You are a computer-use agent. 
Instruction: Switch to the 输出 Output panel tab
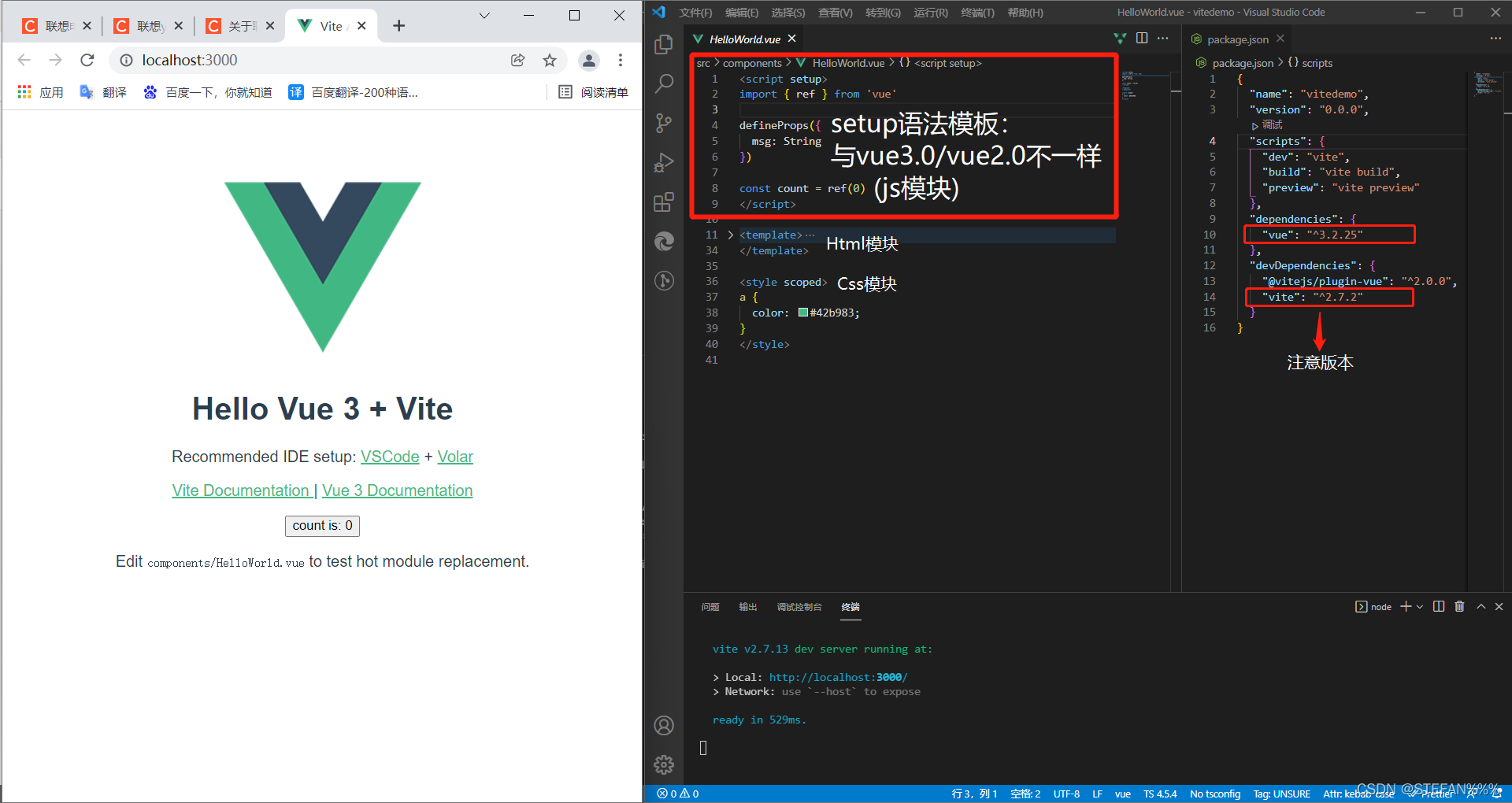[748, 607]
